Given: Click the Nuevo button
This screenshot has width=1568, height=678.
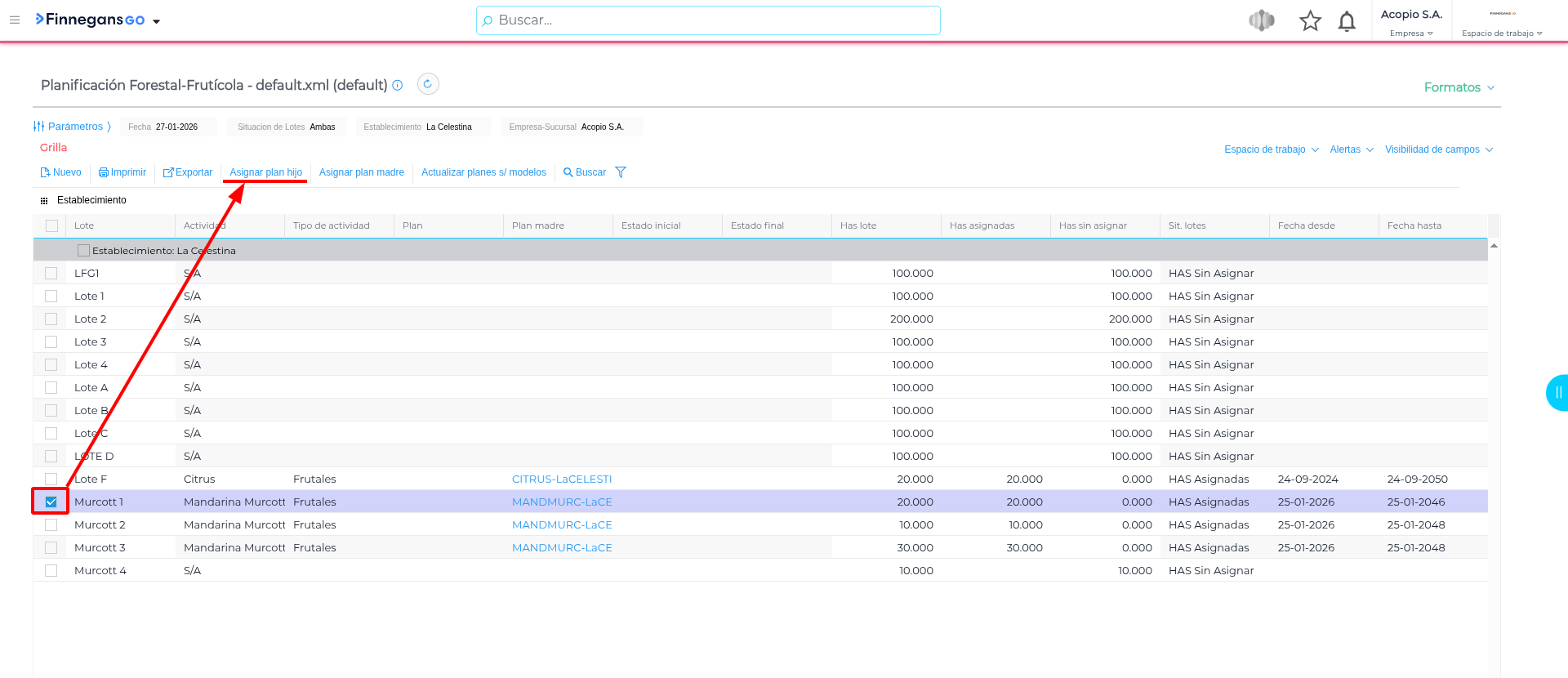Looking at the screenshot, I should click(x=61, y=172).
